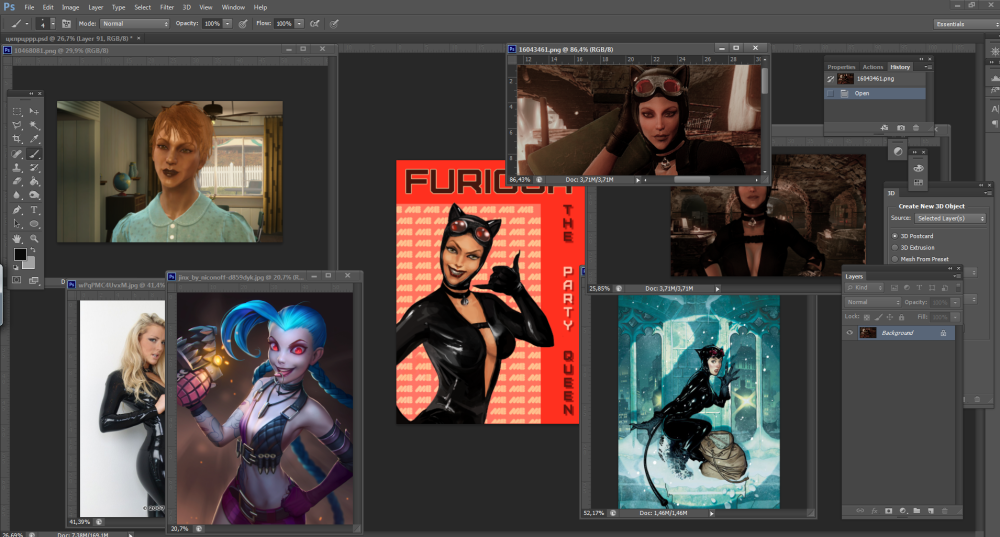Create a new layer in Layers panel
The width and height of the screenshot is (1000, 537).
pyautogui.click(x=931, y=511)
